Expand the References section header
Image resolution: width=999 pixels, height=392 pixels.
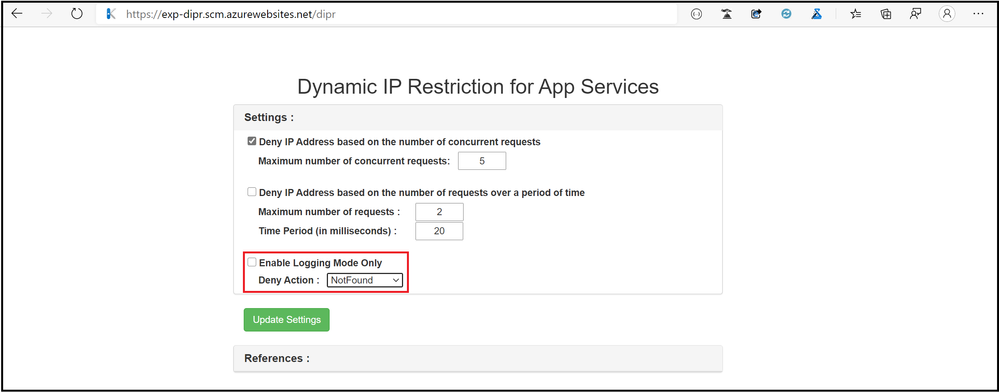(x=478, y=358)
